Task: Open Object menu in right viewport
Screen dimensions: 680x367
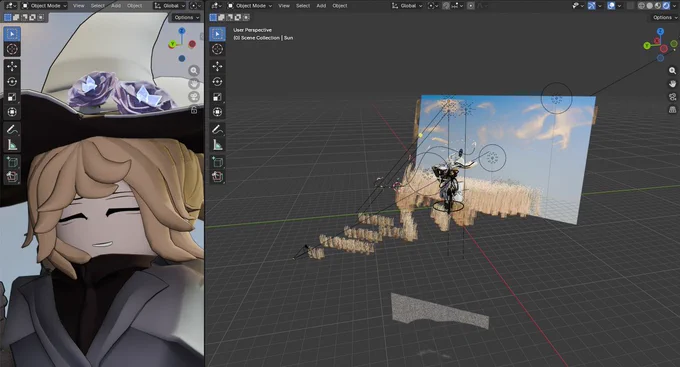Action: pos(340,6)
